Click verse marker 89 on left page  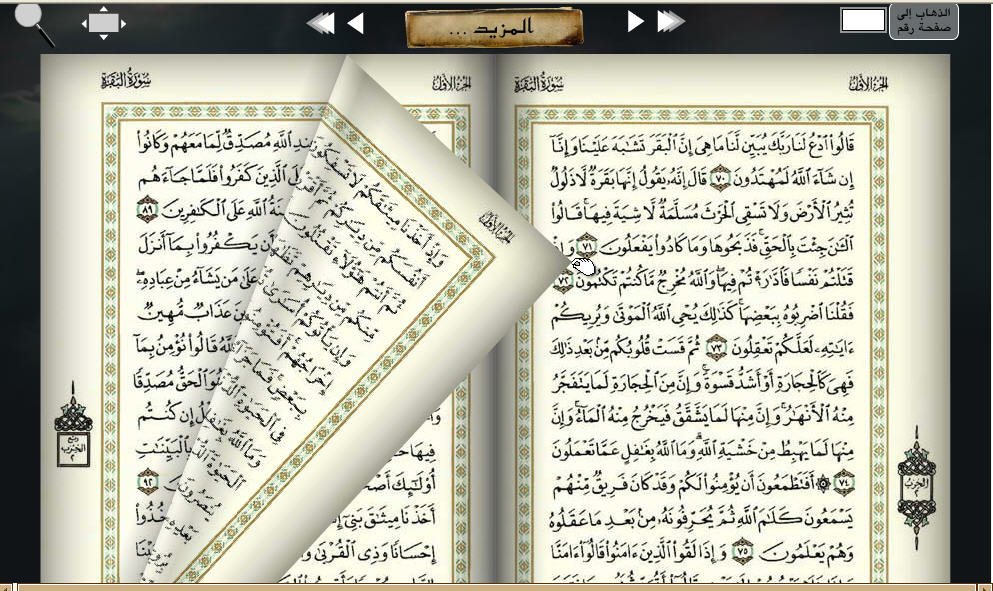point(147,209)
